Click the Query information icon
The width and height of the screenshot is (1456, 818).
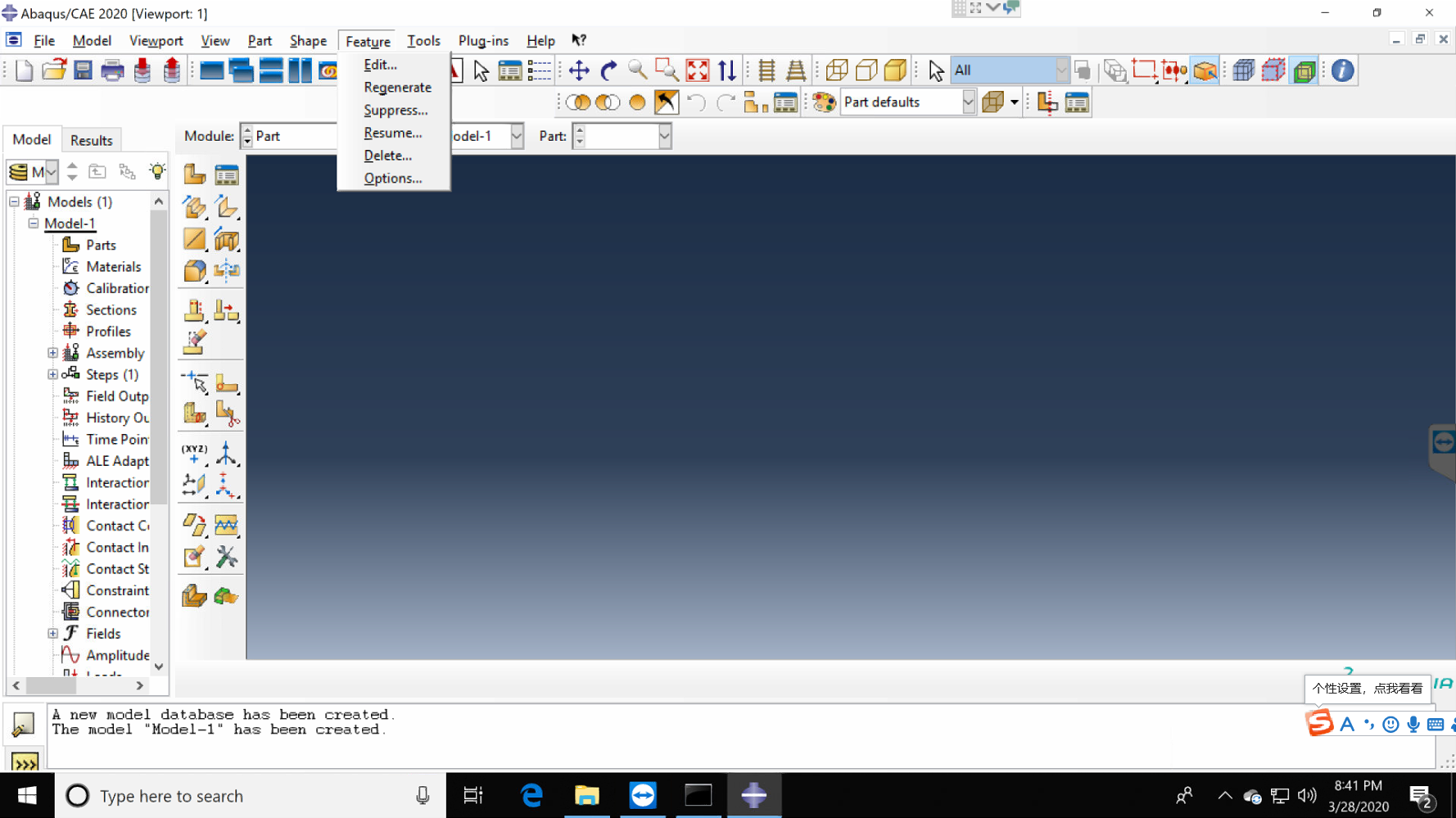click(x=1342, y=70)
